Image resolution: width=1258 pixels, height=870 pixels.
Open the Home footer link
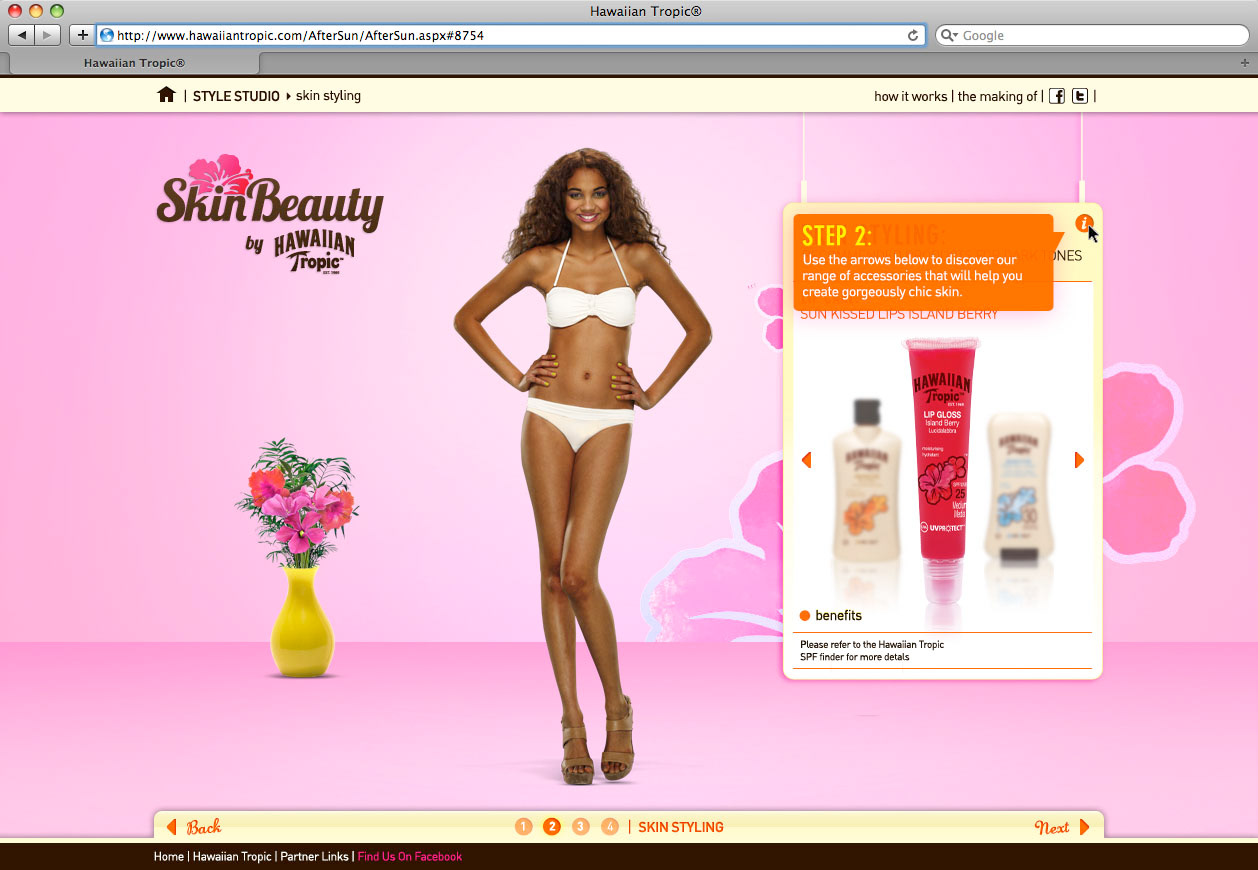point(168,857)
